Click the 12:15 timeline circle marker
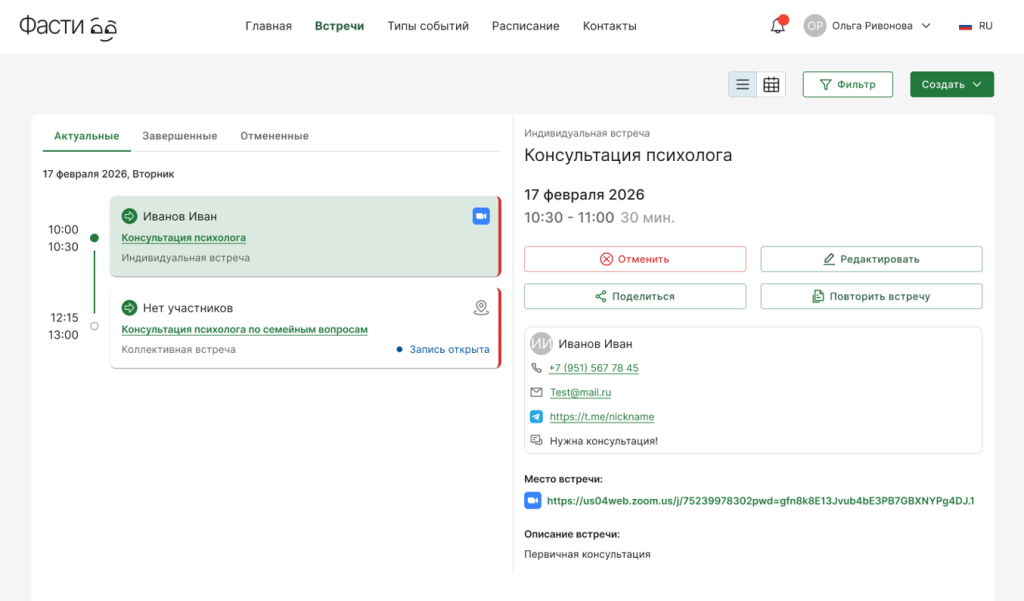 pyautogui.click(x=94, y=326)
